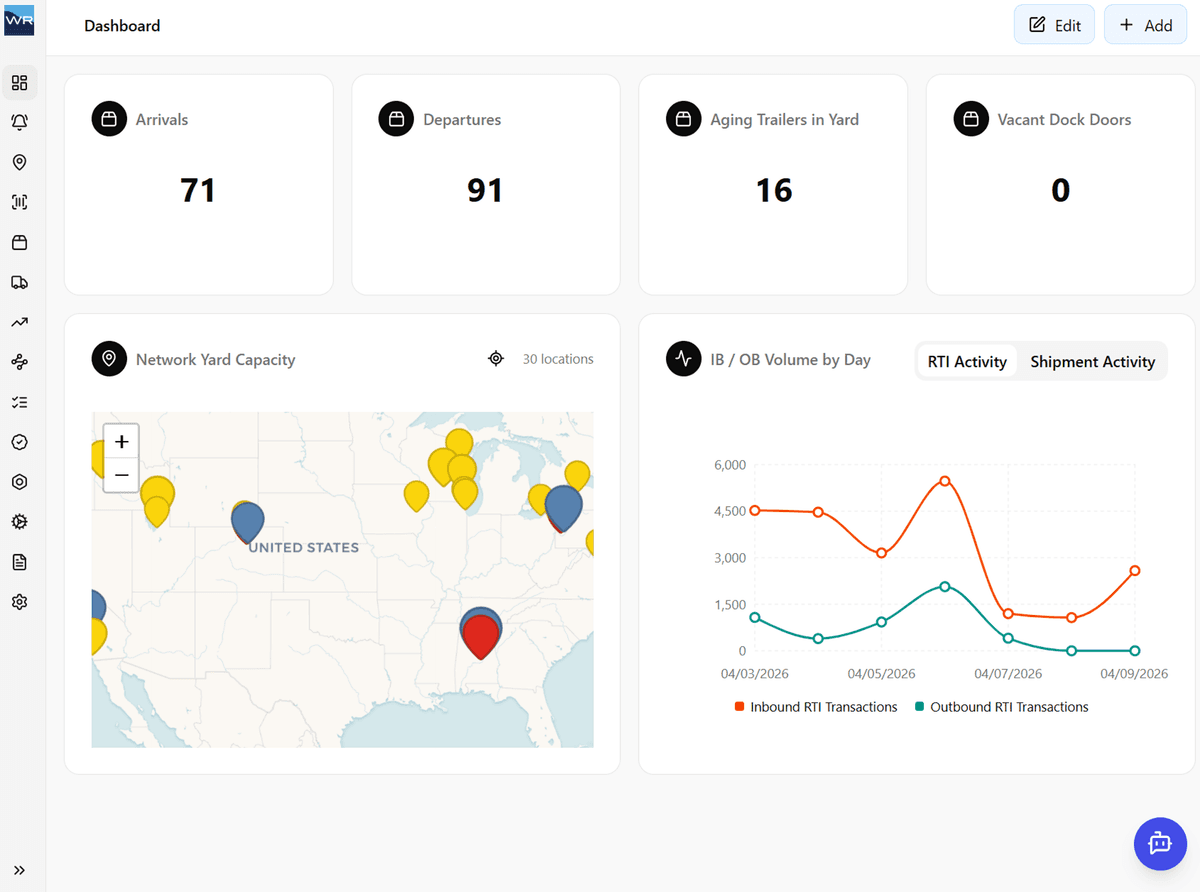Open the barcode scan icon in sidebar
The height and width of the screenshot is (892, 1200).
click(19, 201)
